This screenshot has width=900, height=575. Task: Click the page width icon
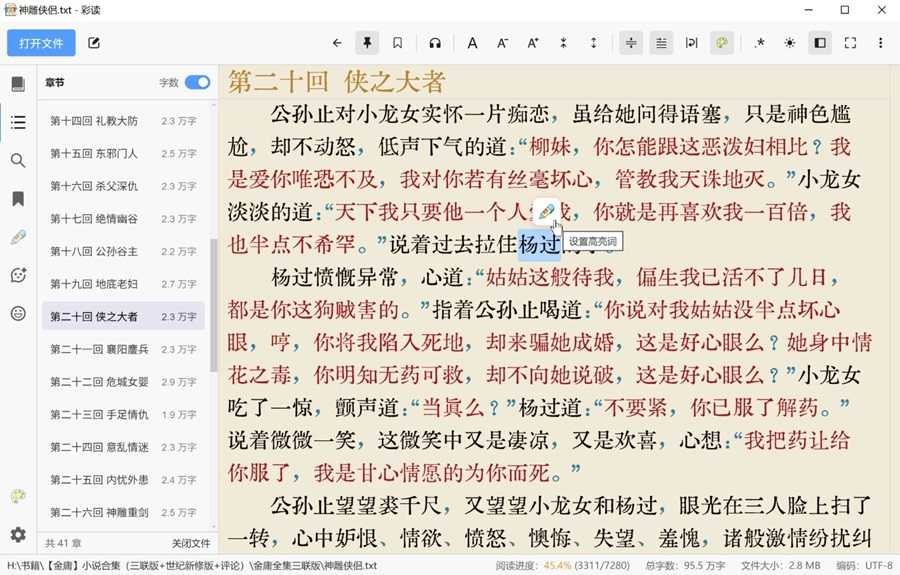692,43
